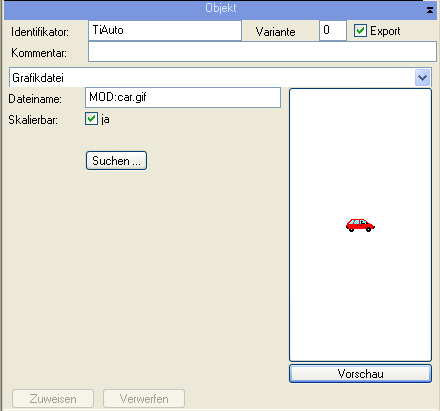Viewport: 440px width, 411px height.
Task: Click the Grafikdatei combo box text
Action: [38, 78]
